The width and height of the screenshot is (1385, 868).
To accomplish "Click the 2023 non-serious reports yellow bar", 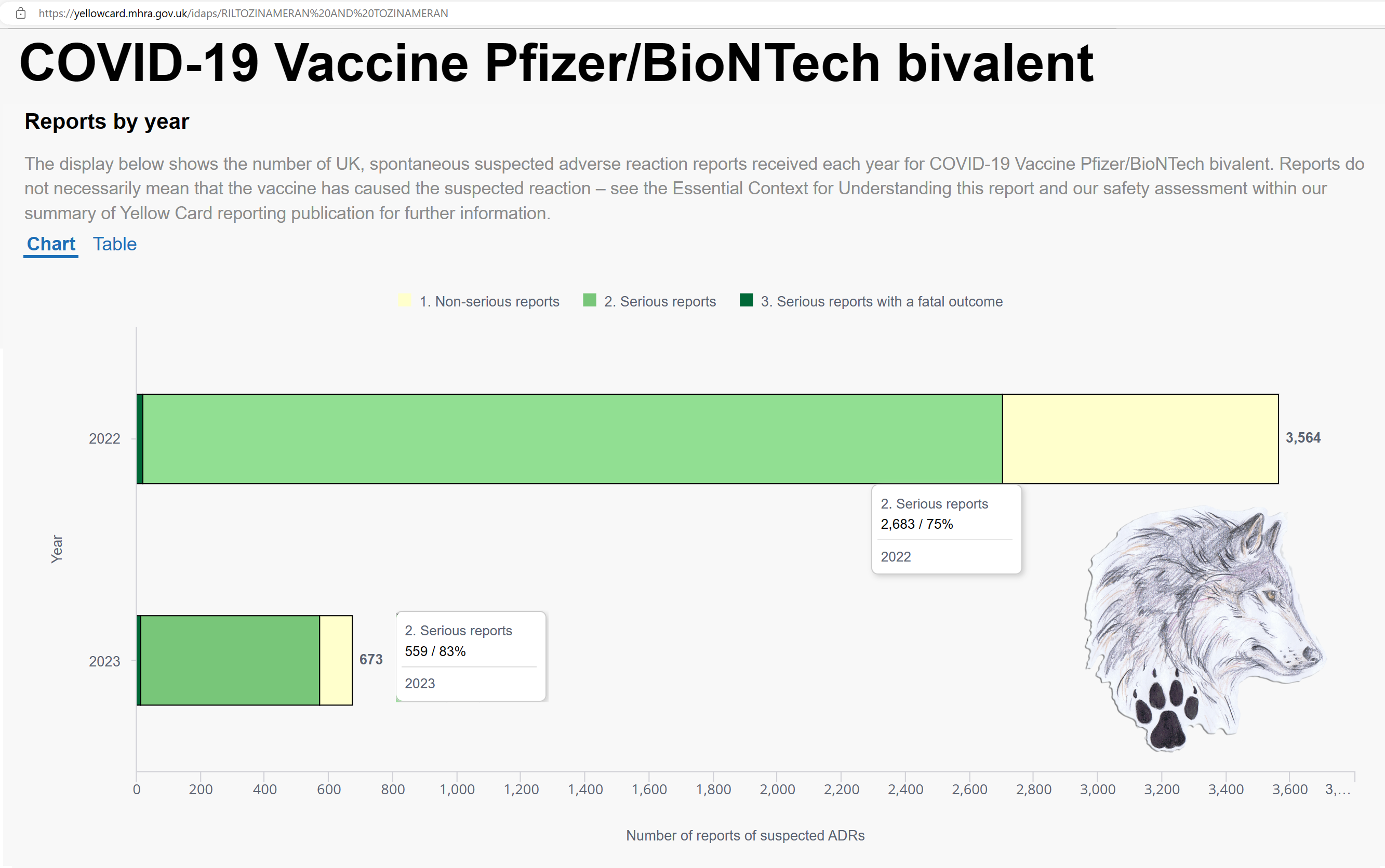I will point(336,660).
